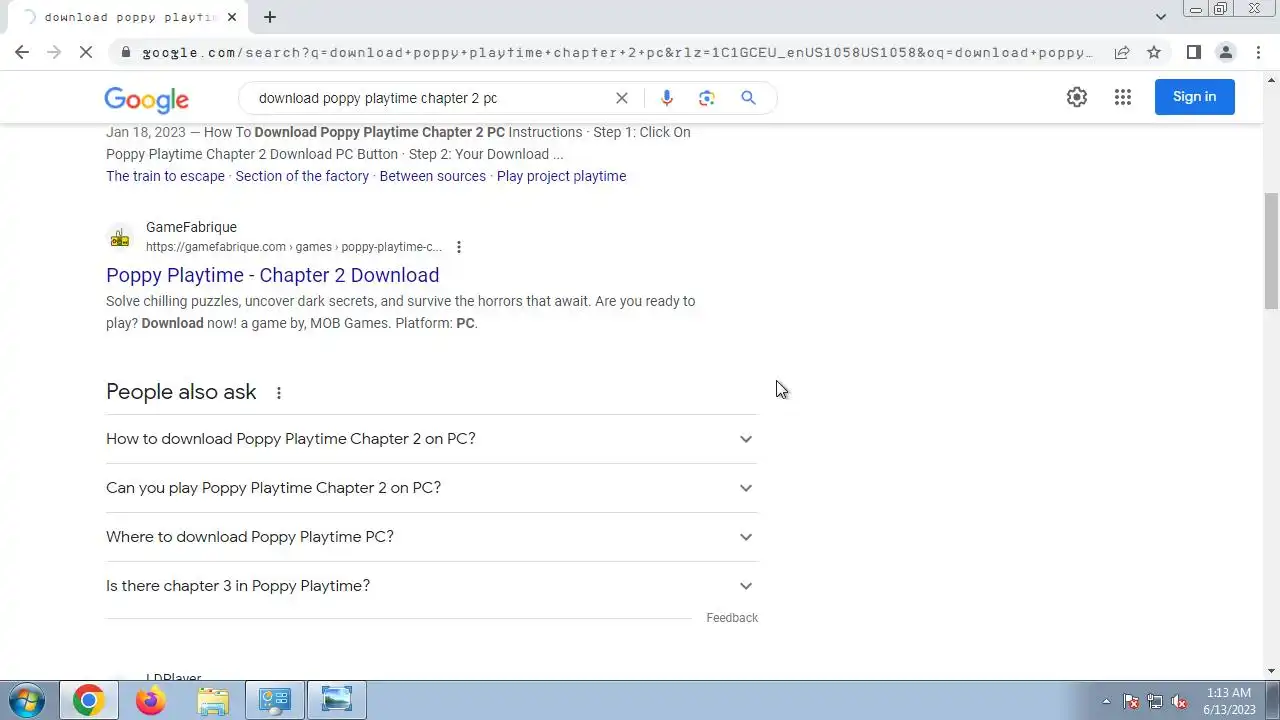Launch Firefox from the taskbar
The height and width of the screenshot is (720, 1280).
[151, 700]
